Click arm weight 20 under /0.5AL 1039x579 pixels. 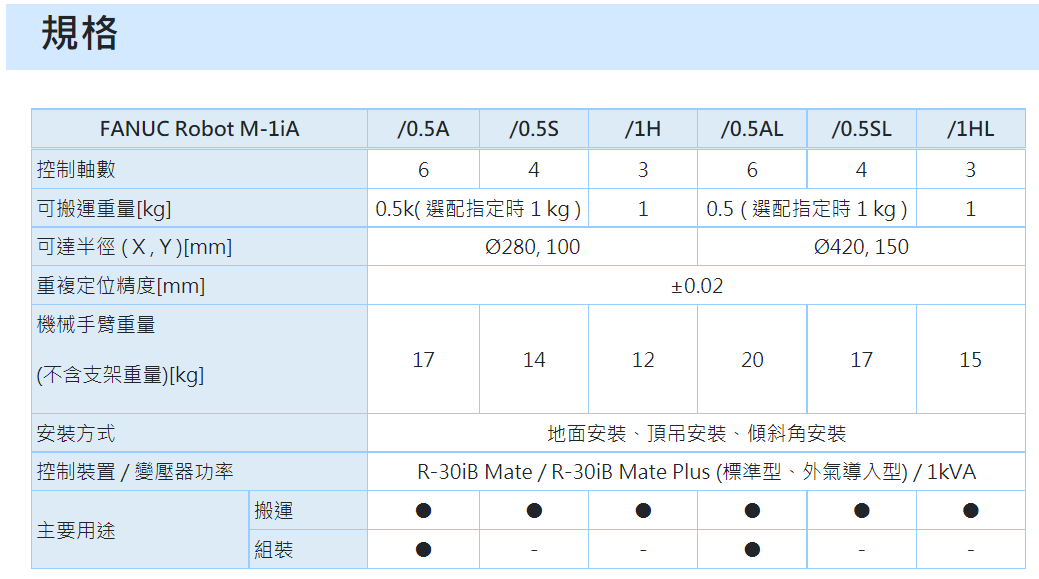[752, 359]
